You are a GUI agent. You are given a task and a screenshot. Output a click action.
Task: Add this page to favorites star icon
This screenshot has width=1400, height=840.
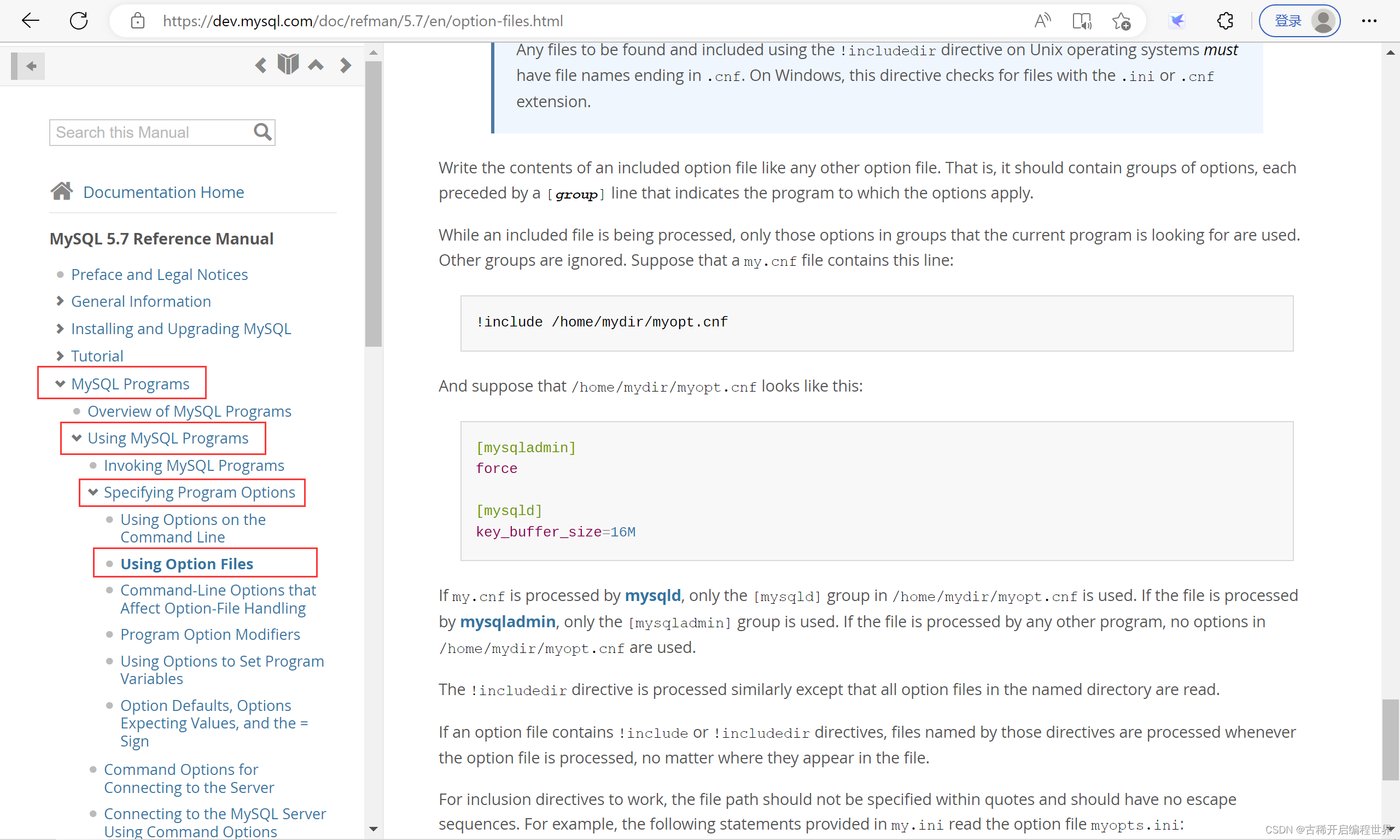pyautogui.click(x=1121, y=21)
